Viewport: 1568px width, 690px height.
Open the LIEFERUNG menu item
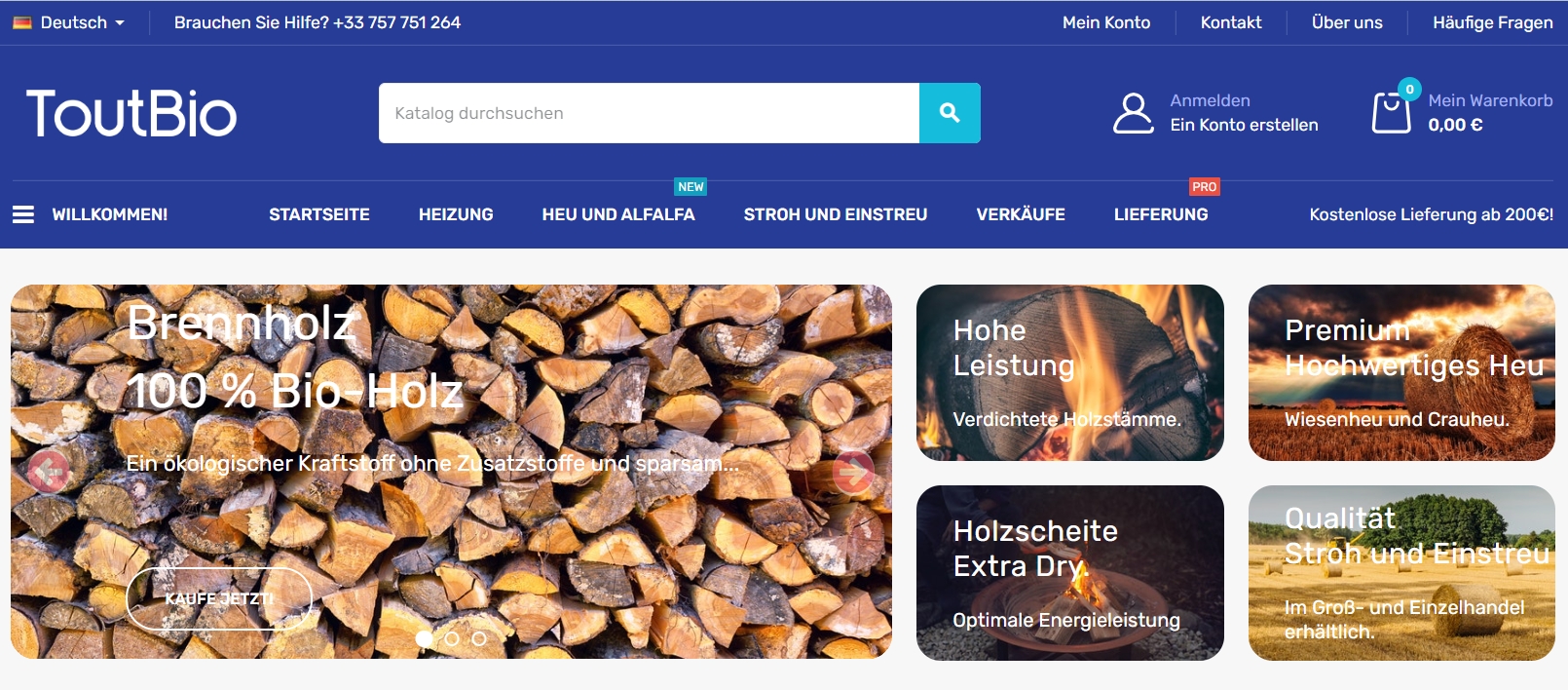(x=1161, y=214)
